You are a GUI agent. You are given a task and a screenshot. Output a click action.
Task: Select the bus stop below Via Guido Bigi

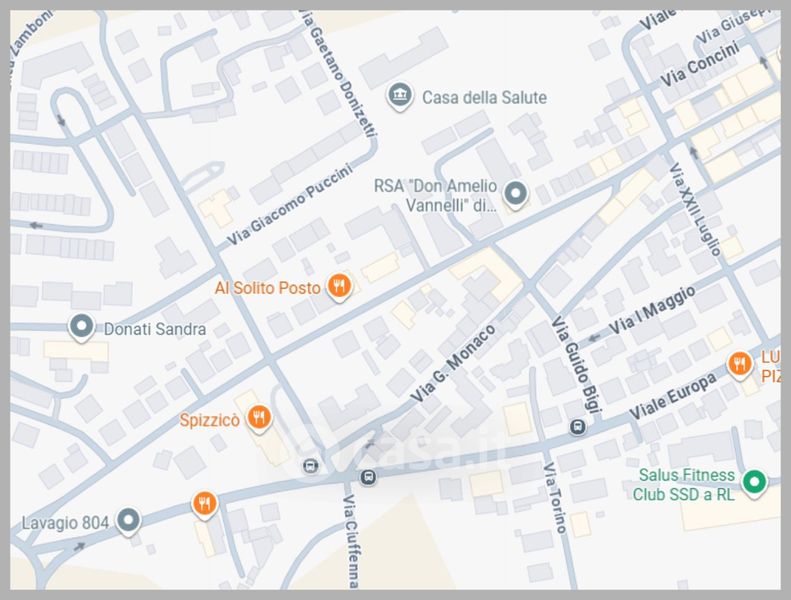[x=576, y=427]
